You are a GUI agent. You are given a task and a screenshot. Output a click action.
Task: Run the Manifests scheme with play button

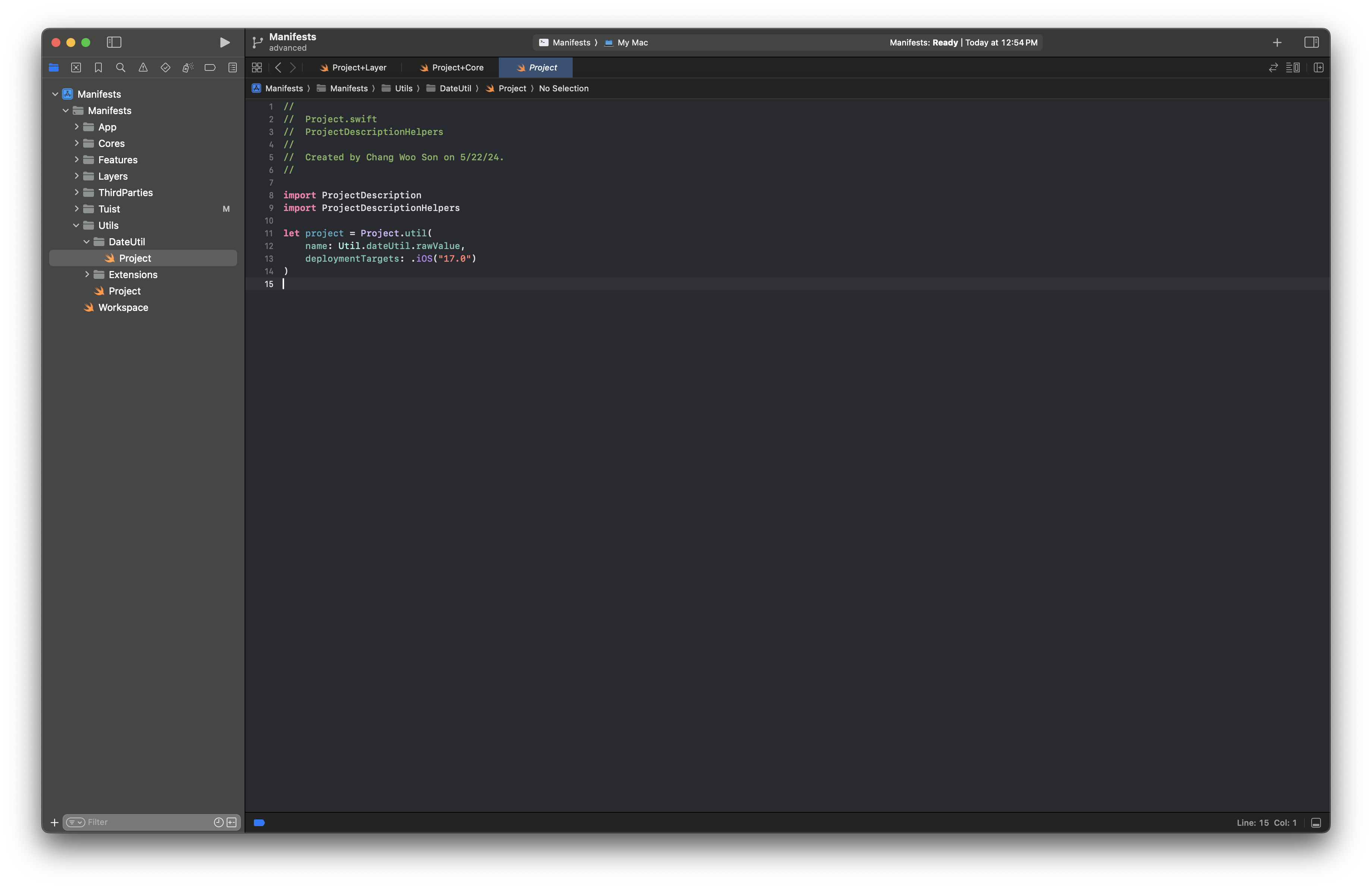pyautogui.click(x=225, y=42)
